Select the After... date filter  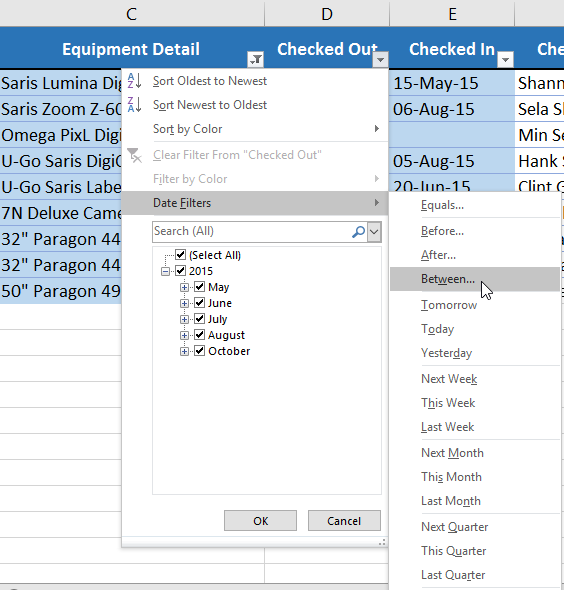475,255
